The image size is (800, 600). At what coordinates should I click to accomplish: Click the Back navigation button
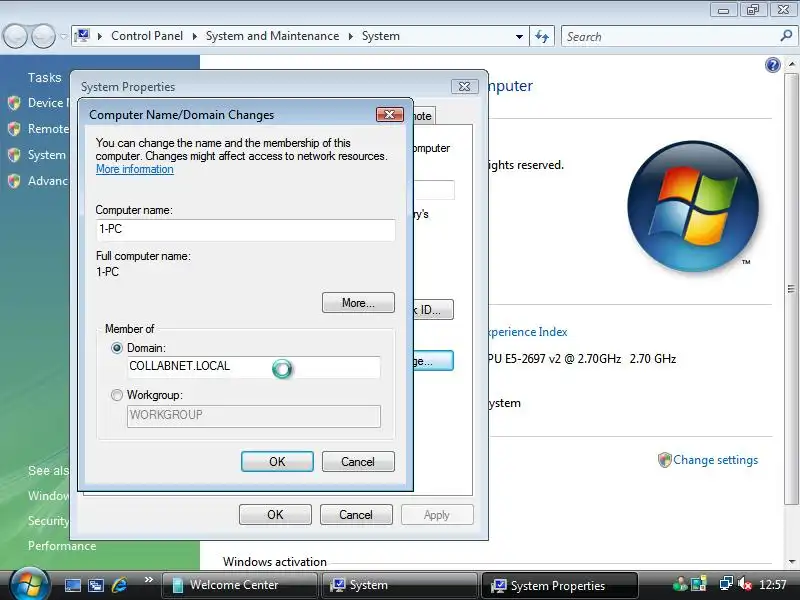click(x=15, y=36)
